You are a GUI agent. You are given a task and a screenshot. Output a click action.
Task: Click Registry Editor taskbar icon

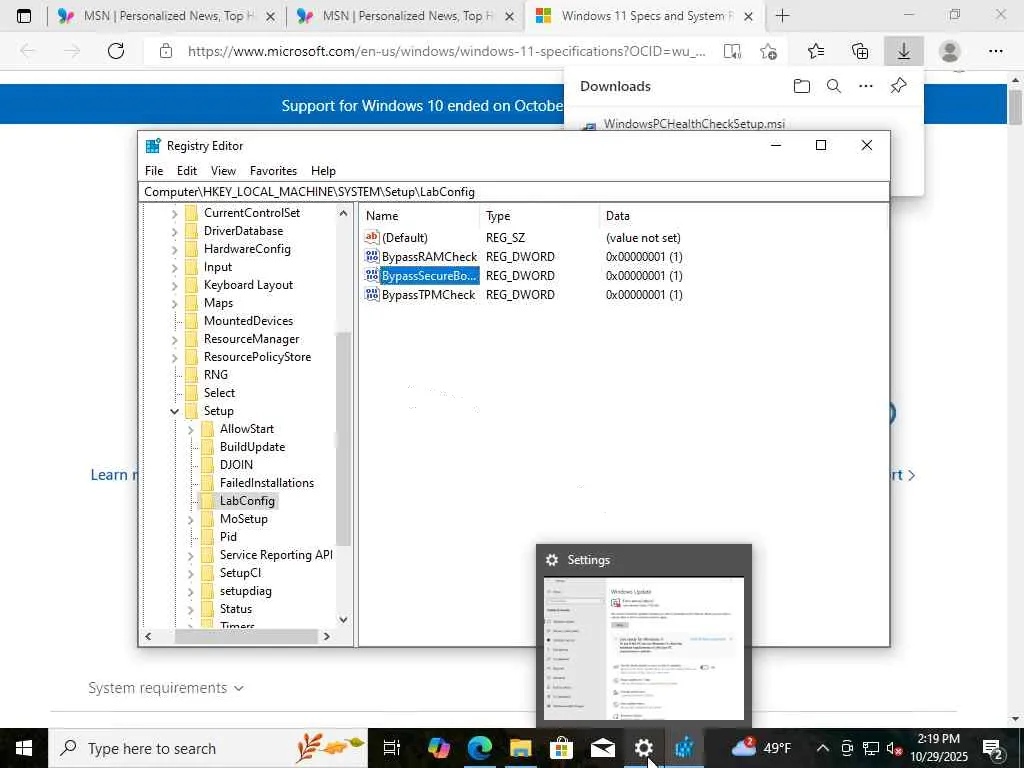pyautogui.click(x=684, y=748)
